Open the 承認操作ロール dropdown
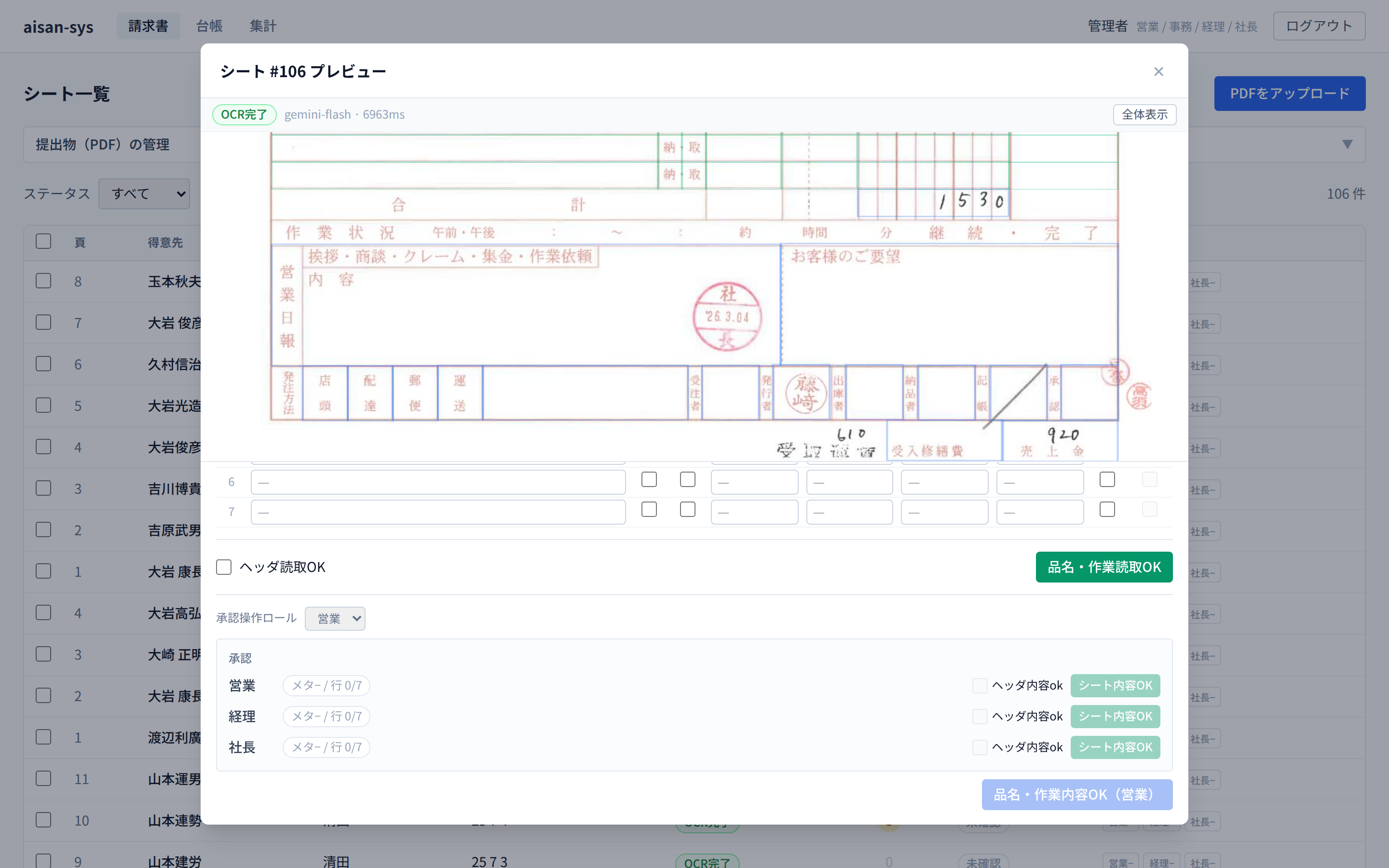1389x868 pixels. coord(335,618)
